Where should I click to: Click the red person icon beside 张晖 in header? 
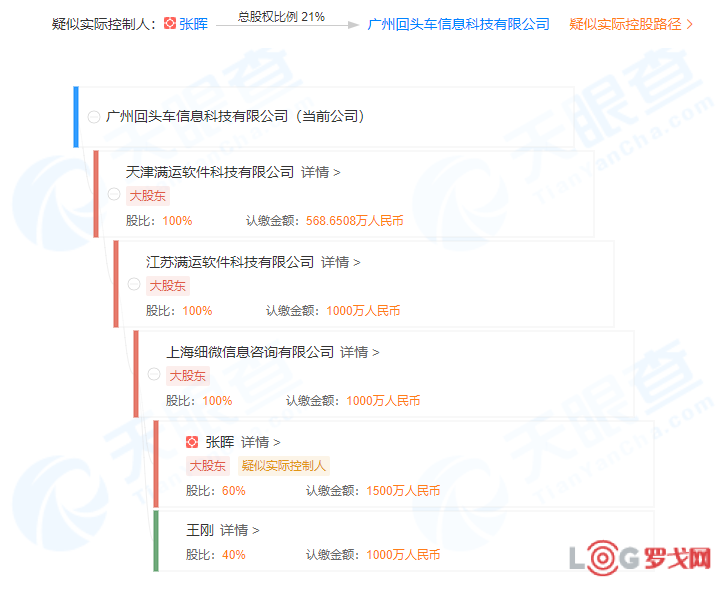[169, 24]
